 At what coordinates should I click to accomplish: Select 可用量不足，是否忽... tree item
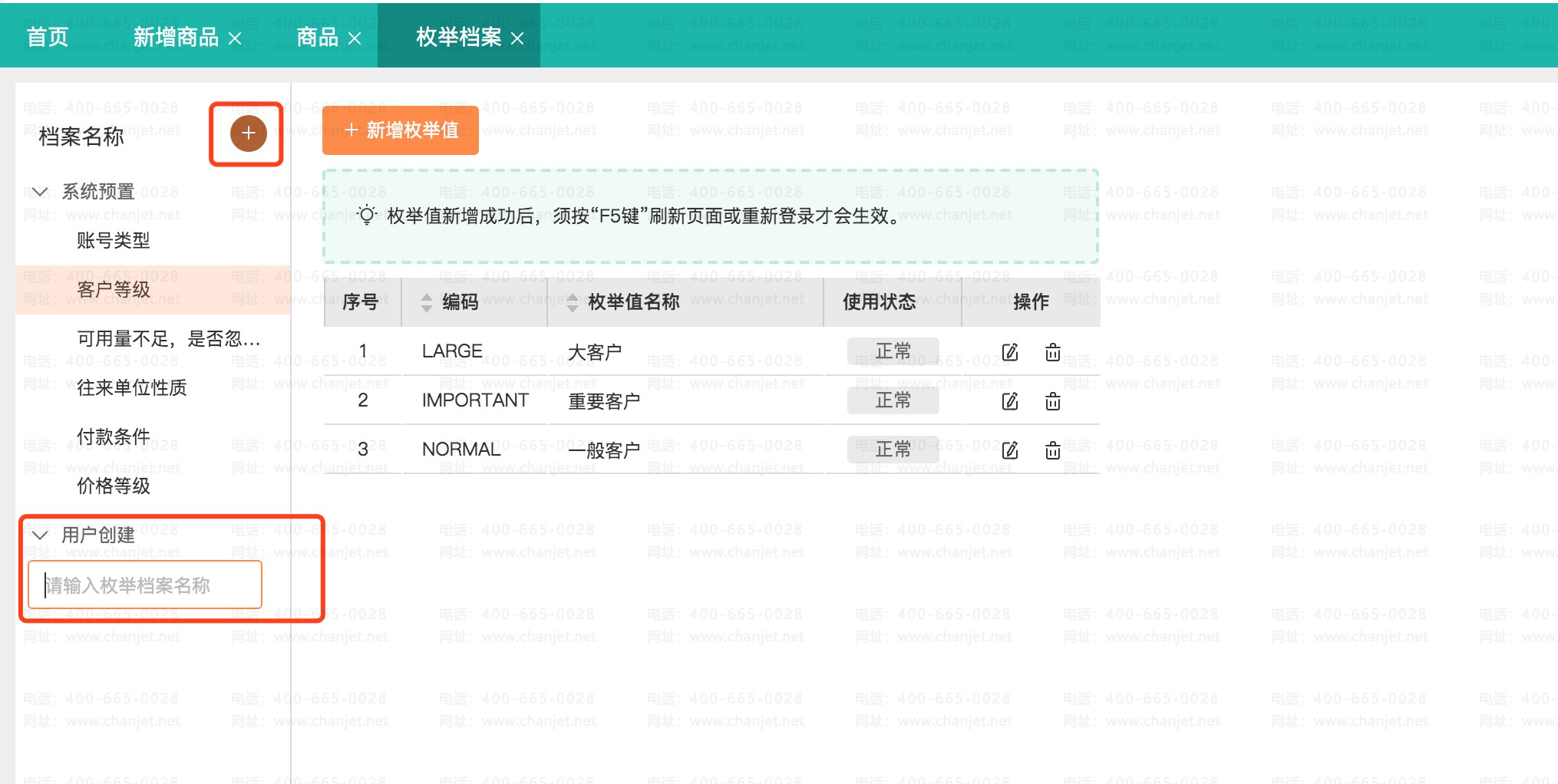[169, 339]
